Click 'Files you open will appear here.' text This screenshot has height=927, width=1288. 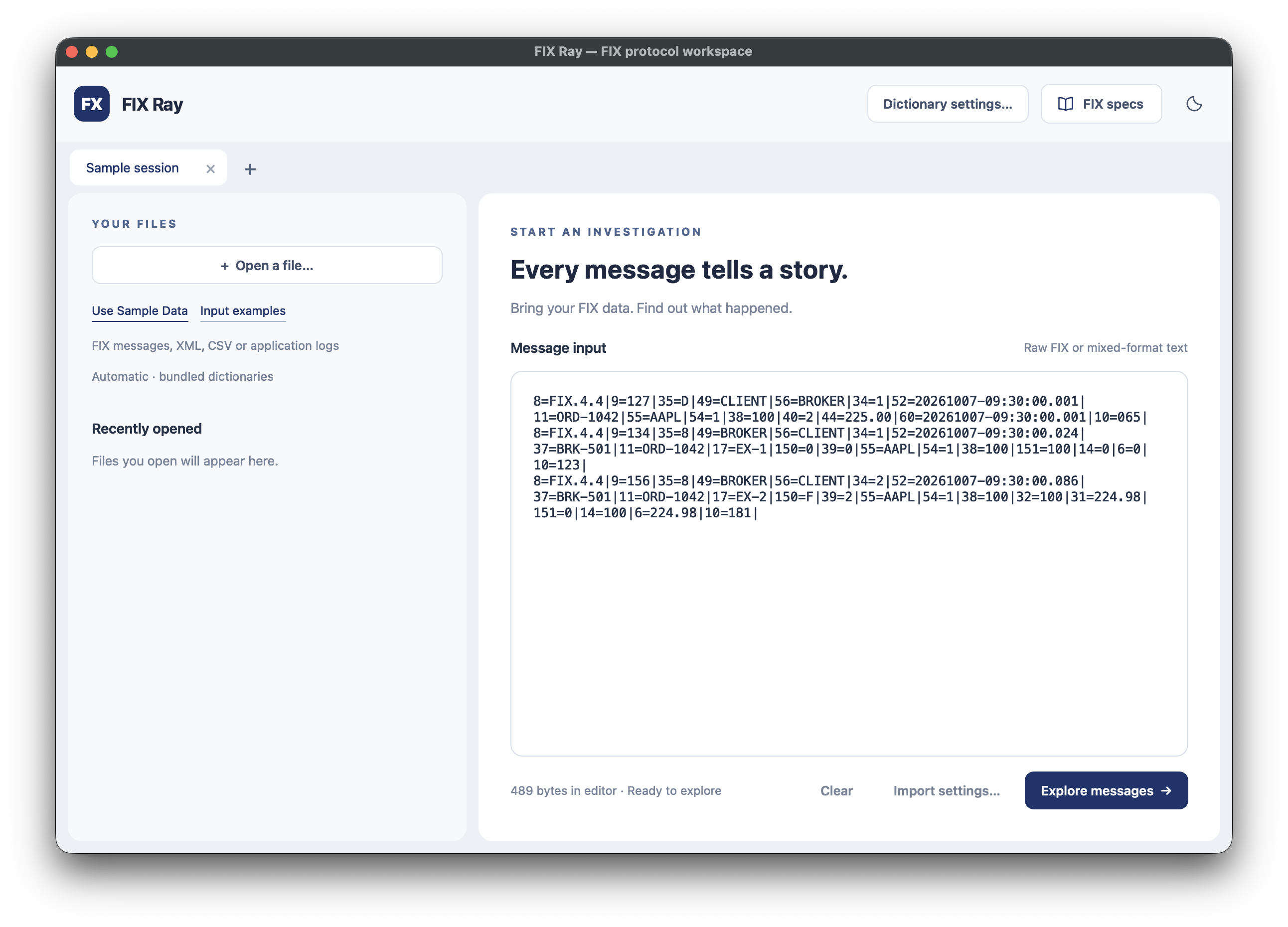[184, 461]
